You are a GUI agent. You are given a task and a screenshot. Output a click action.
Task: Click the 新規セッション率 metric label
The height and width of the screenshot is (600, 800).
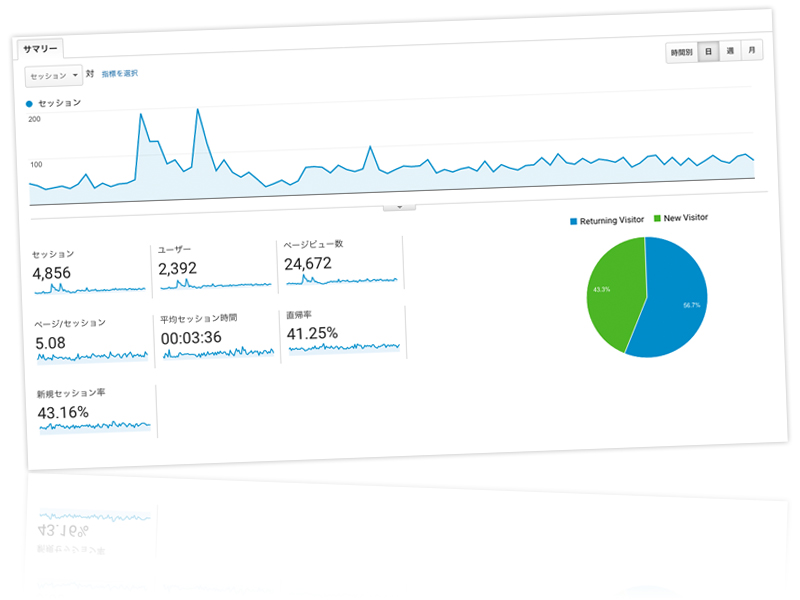pyautogui.click(x=71, y=393)
